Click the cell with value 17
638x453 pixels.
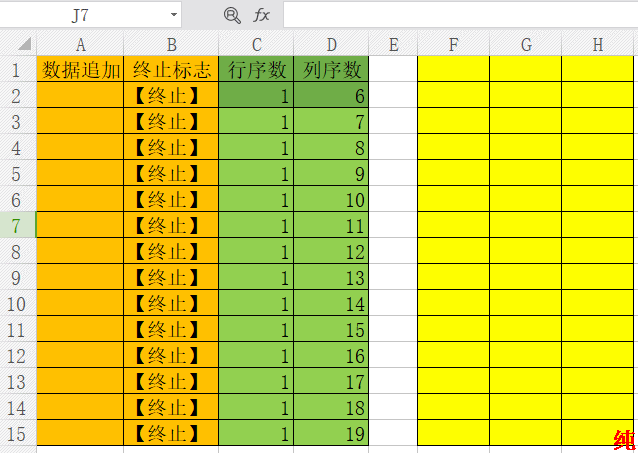click(x=331, y=381)
